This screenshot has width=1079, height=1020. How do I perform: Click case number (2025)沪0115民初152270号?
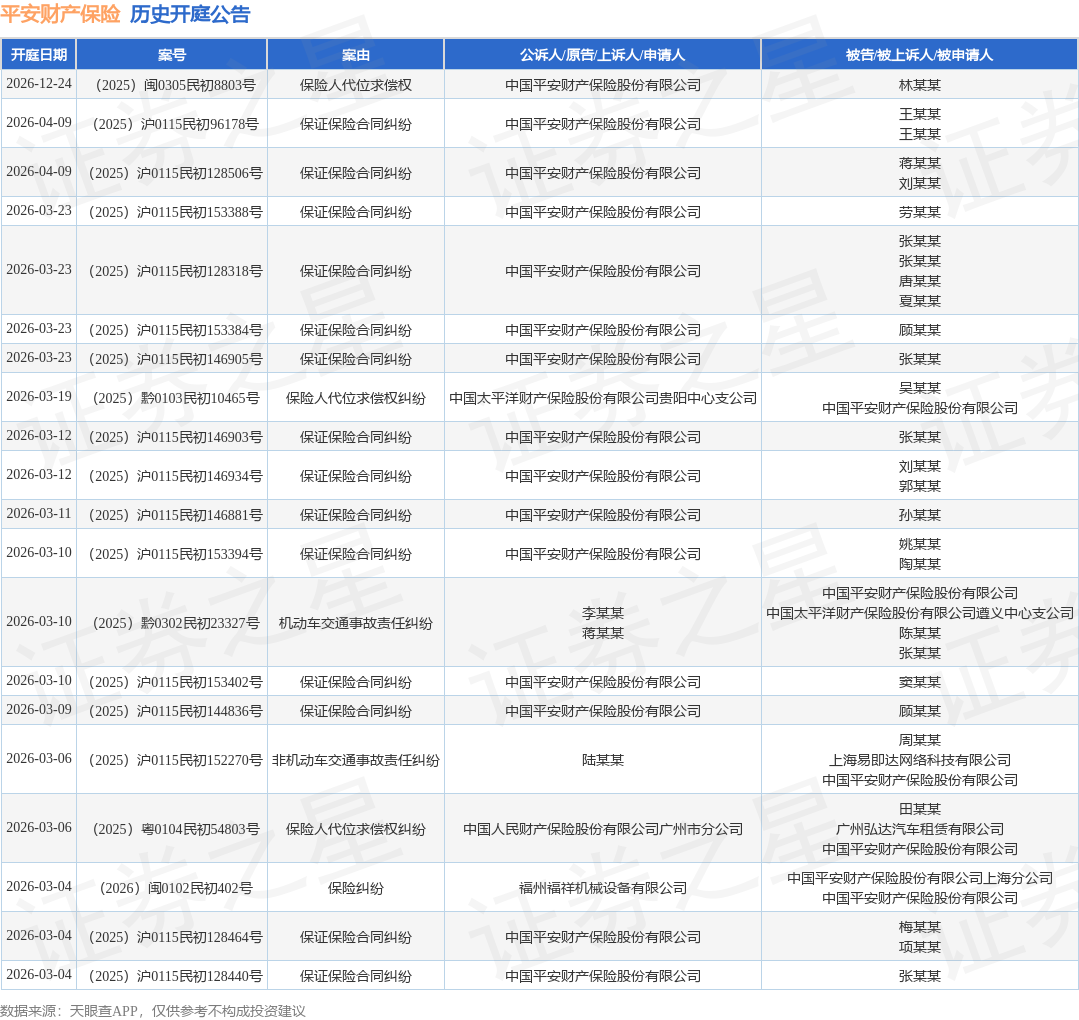pos(171,761)
